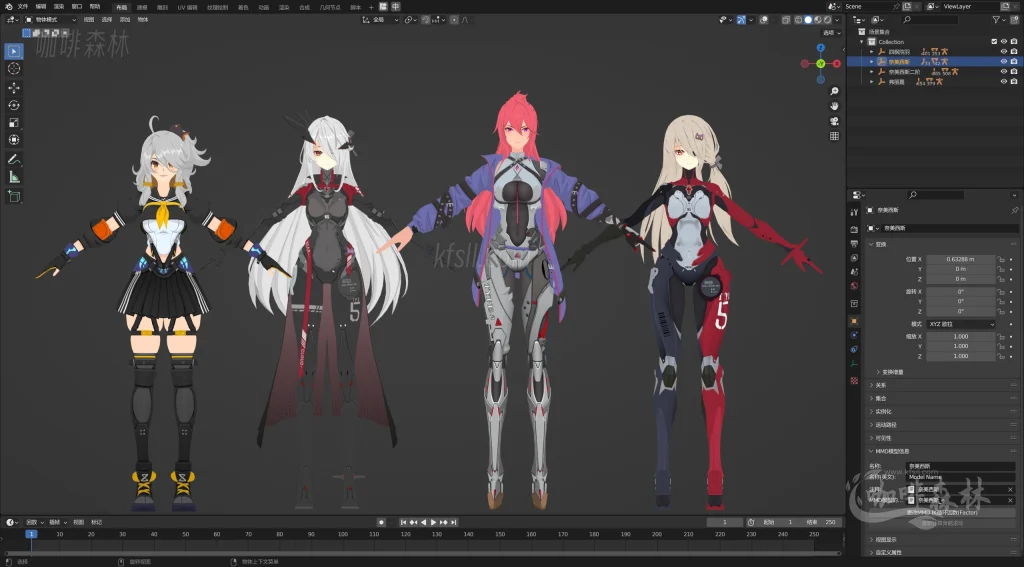Collapse the Transform (变换) panel
Screen dimensions: 1024x567
pyautogui.click(x=880, y=244)
